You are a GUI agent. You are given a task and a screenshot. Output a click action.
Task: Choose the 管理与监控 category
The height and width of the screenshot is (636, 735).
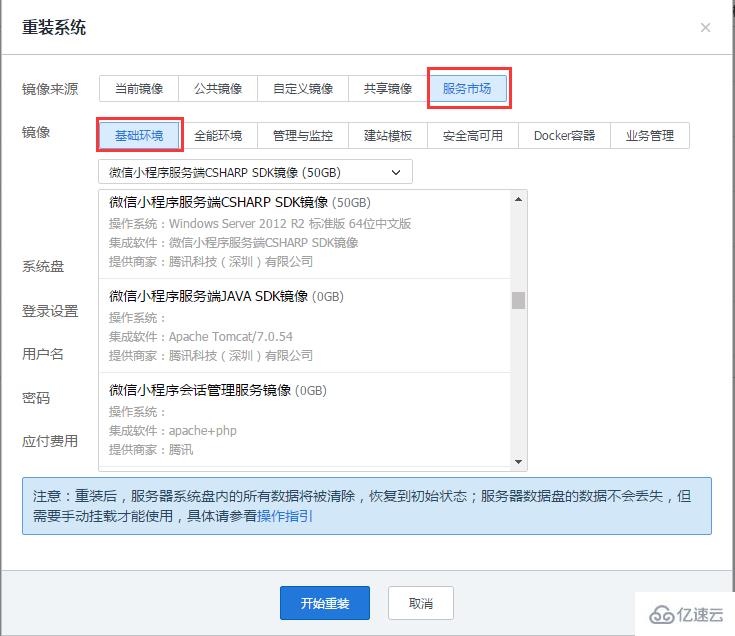click(x=303, y=135)
